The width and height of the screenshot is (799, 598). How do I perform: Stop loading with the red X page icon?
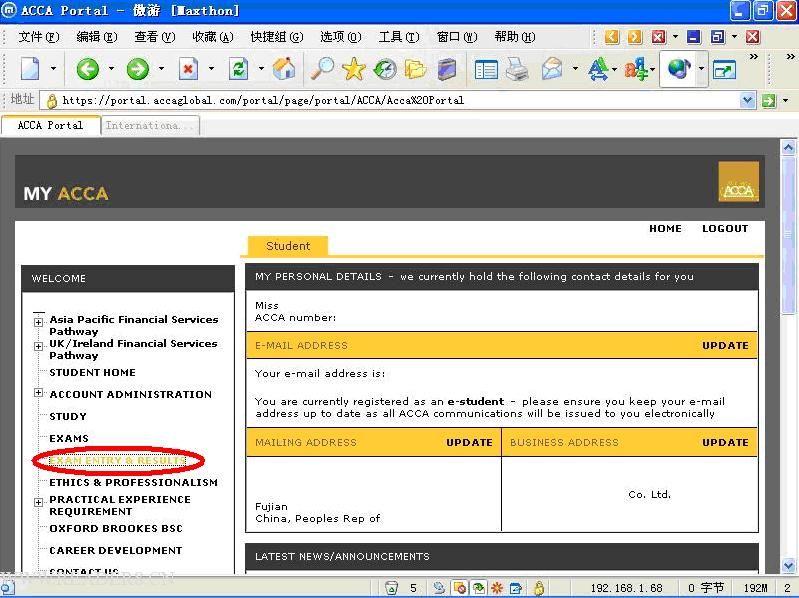point(188,69)
